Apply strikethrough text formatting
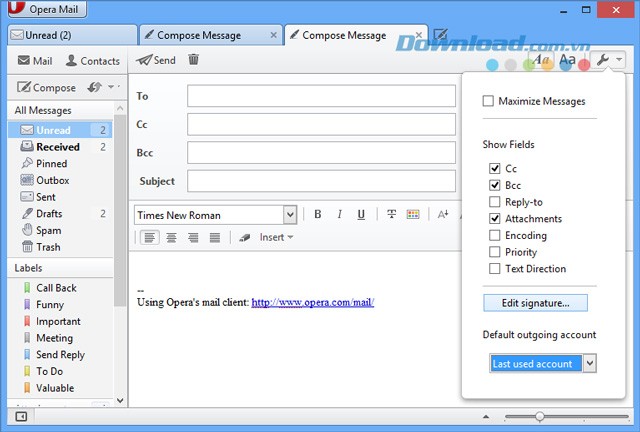 [391, 214]
